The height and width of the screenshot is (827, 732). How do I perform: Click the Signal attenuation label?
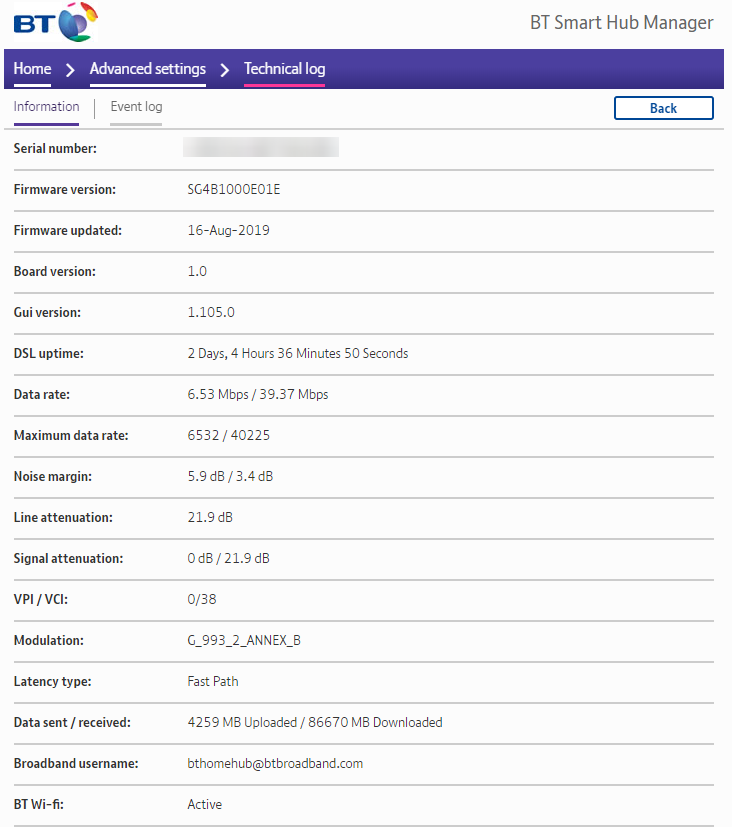click(68, 558)
